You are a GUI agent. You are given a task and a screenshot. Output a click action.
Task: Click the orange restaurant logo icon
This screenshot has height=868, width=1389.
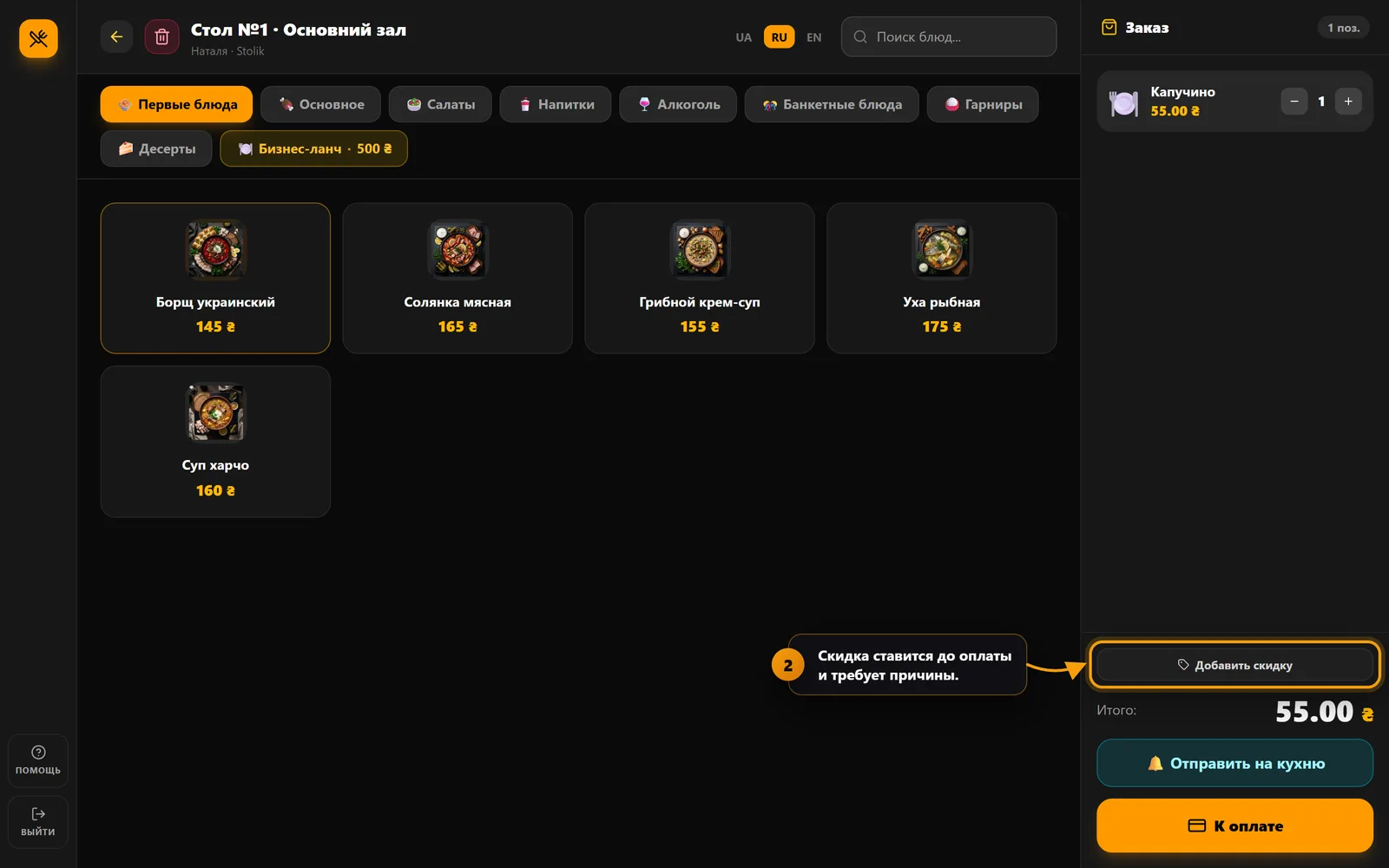pos(38,38)
